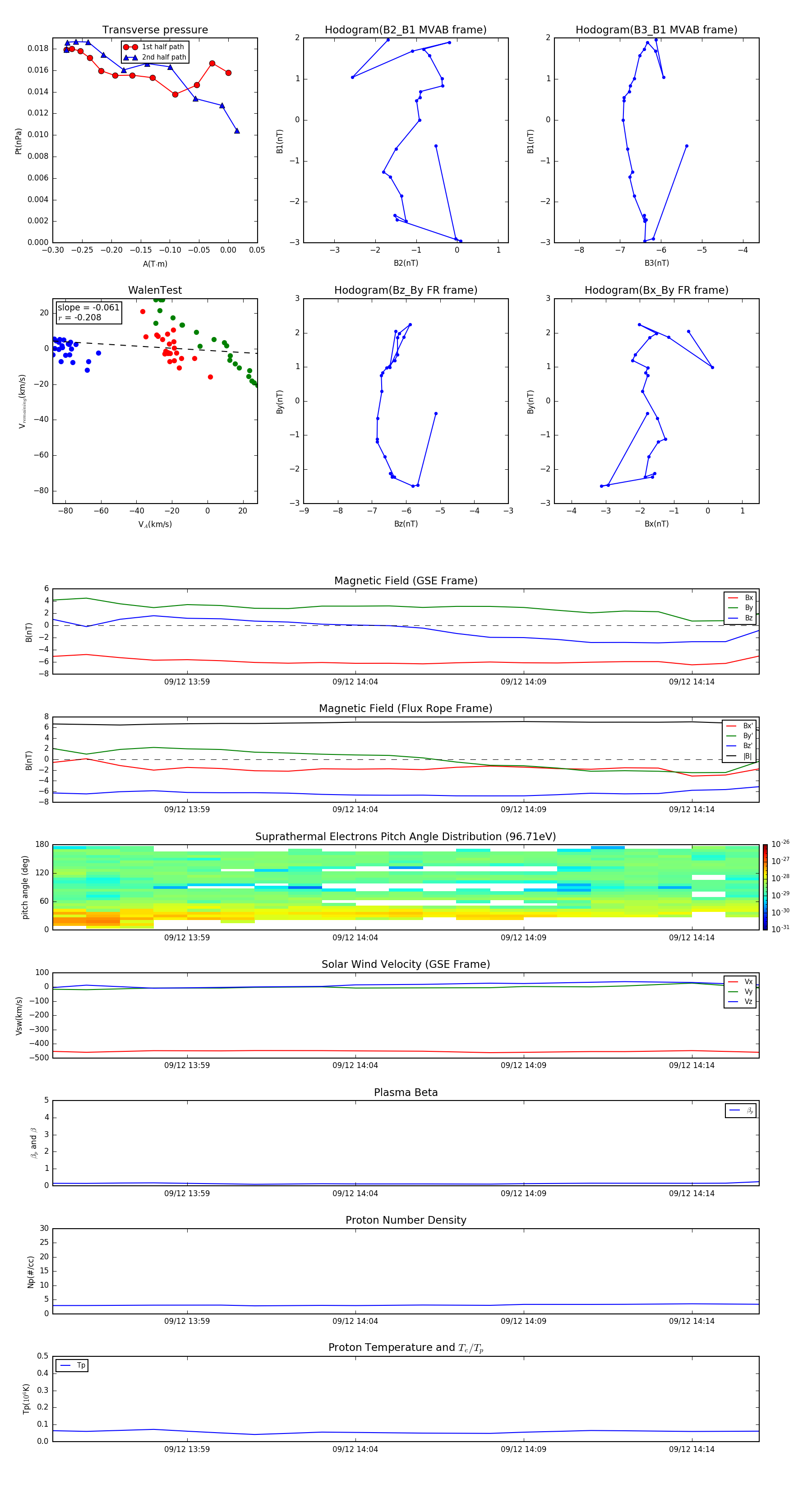Click the 'Bz' entry in GSE legend
812x1489 pixels.
tap(740, 618)
